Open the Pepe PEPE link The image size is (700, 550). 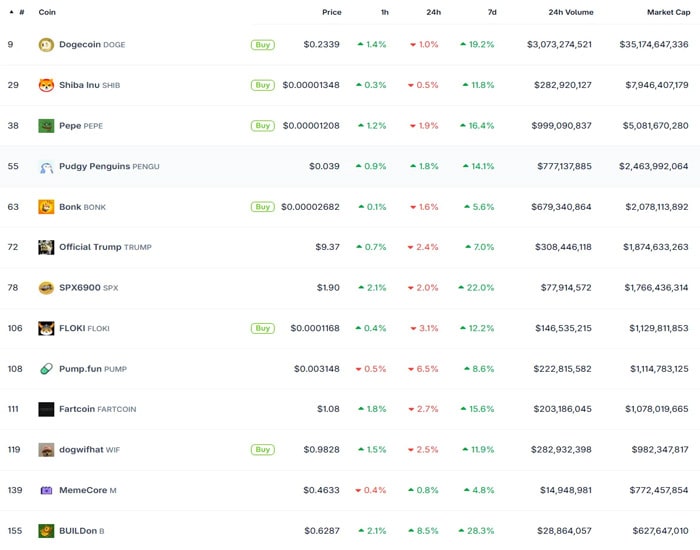(81, 126)
